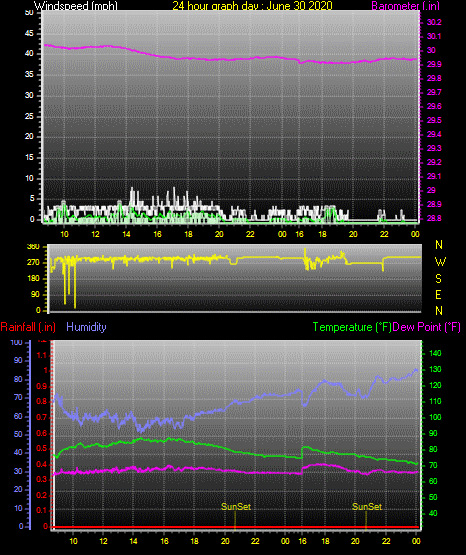Click barometer scale value 28.8
The height and width of the screenshot is (555, 466).
point(434,218)
